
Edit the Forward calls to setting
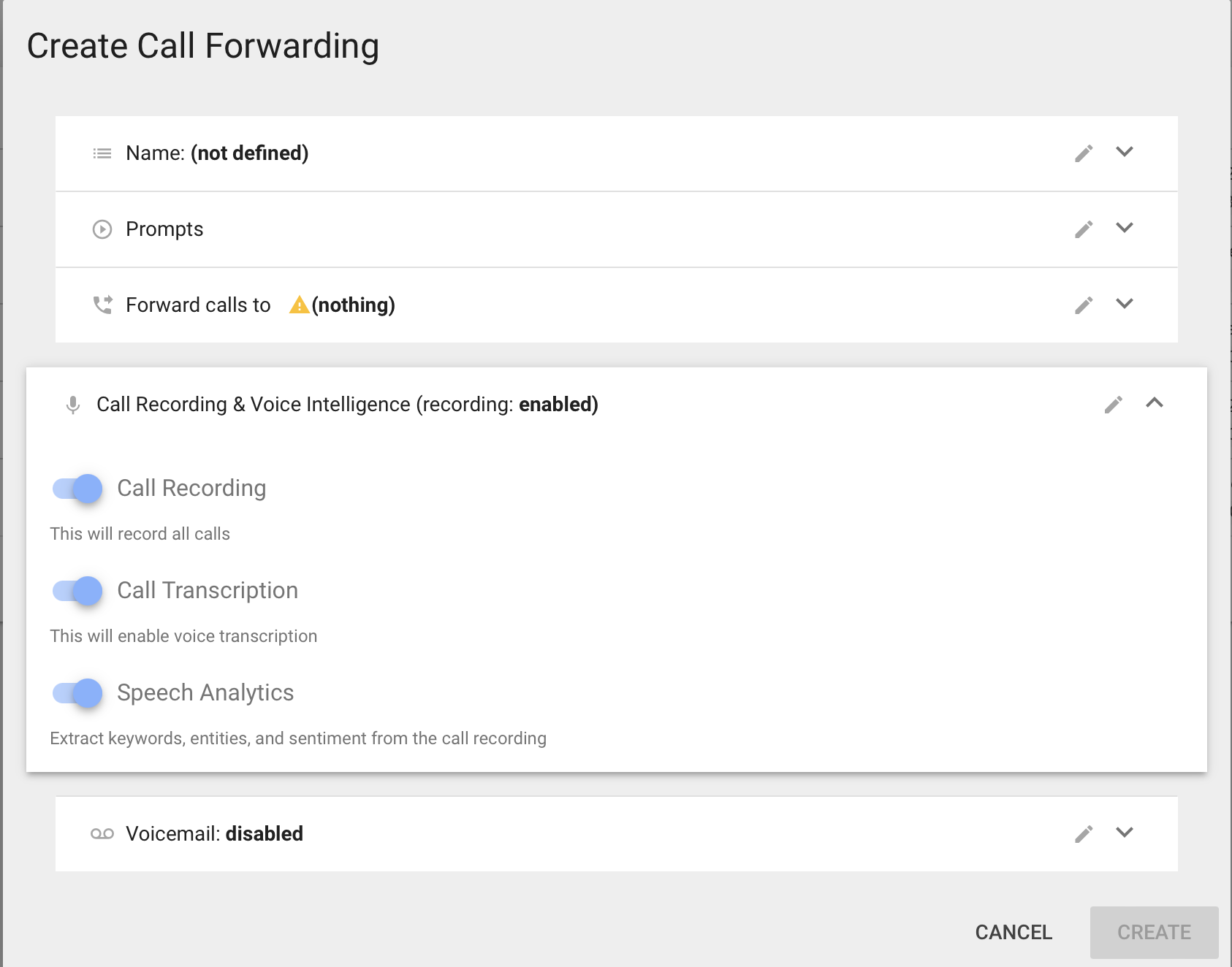point(1084,305)
